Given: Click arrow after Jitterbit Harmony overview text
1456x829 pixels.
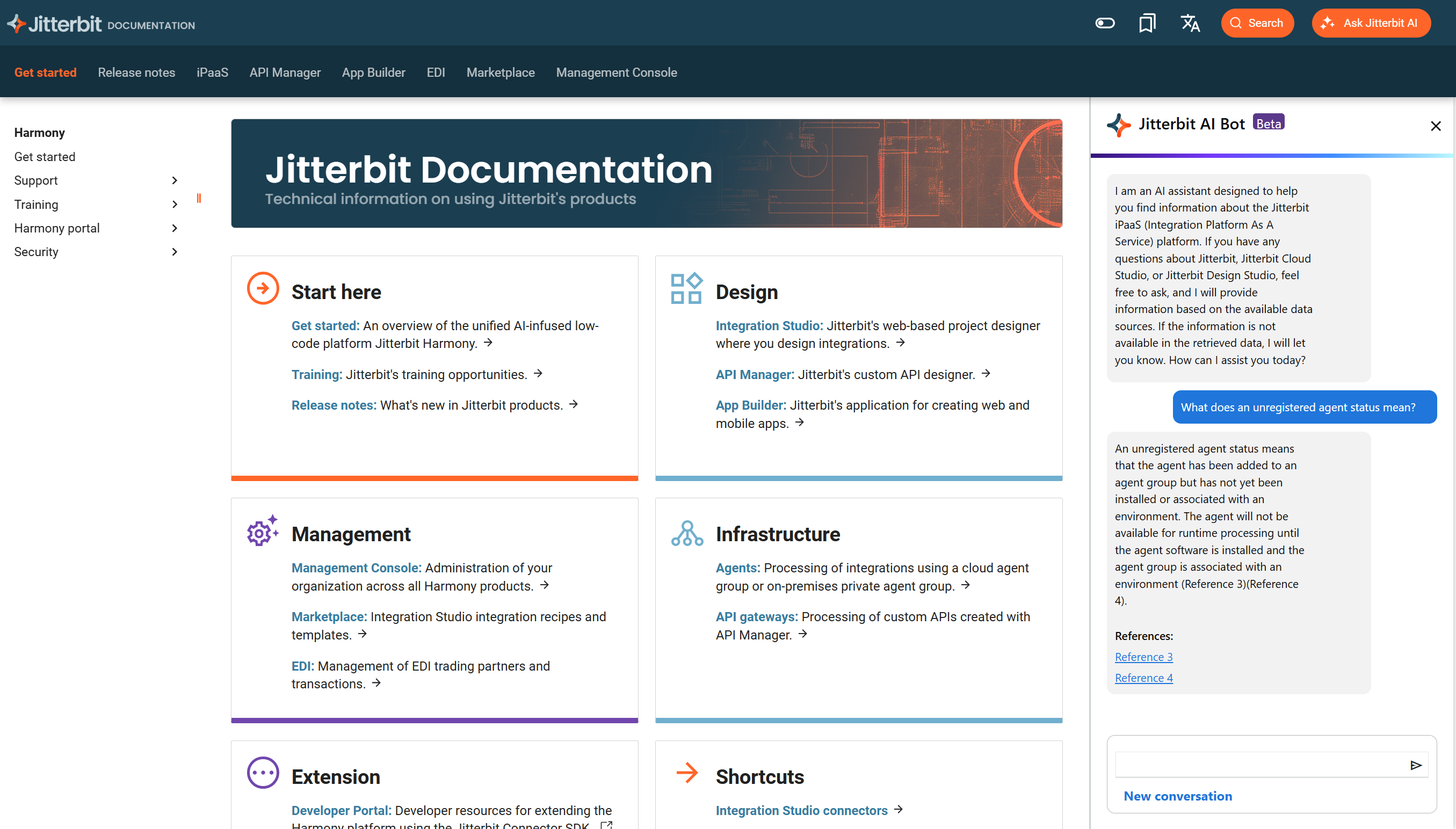Looking at the screenshot, I should 488,343.
